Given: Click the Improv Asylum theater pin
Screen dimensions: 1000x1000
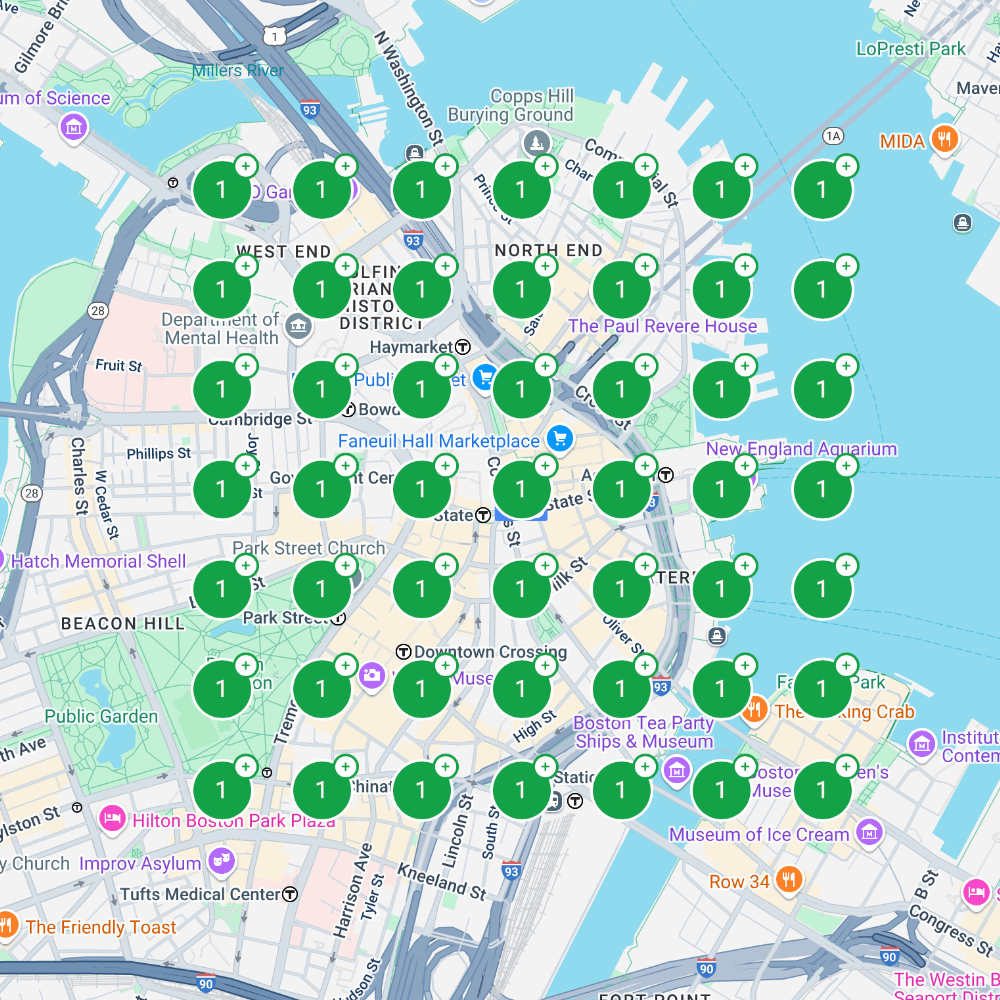Looking at the screenshot, I should tap(221, 862).
